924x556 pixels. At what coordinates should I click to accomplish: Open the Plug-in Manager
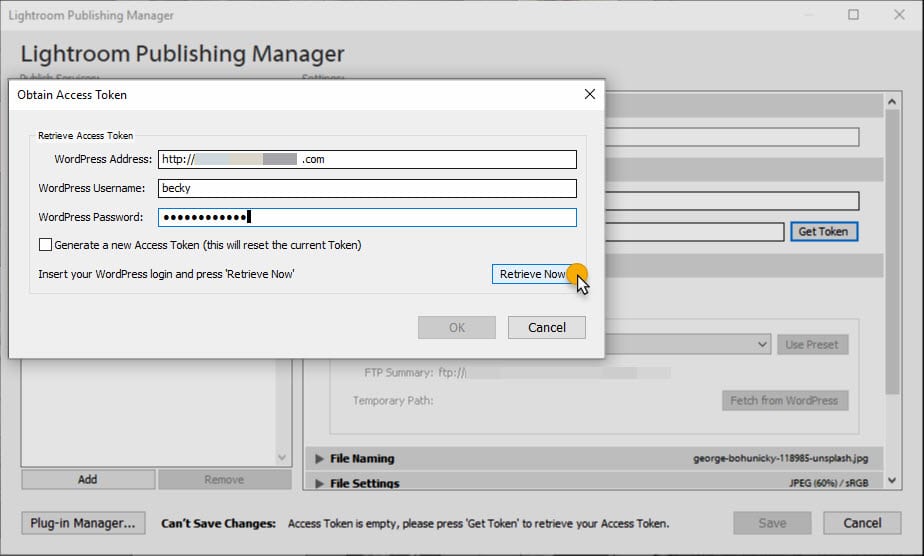point(83,523)
